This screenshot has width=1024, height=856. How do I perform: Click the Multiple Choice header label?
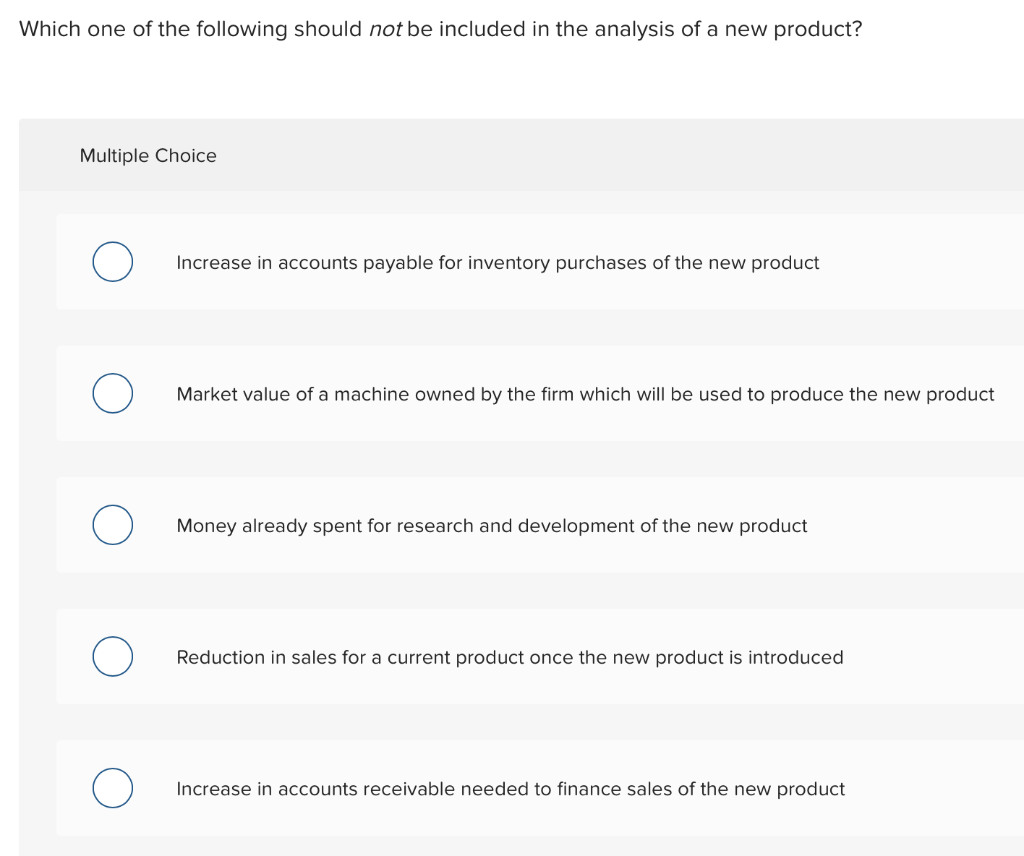pyautogui.click(x=147, y=155)
